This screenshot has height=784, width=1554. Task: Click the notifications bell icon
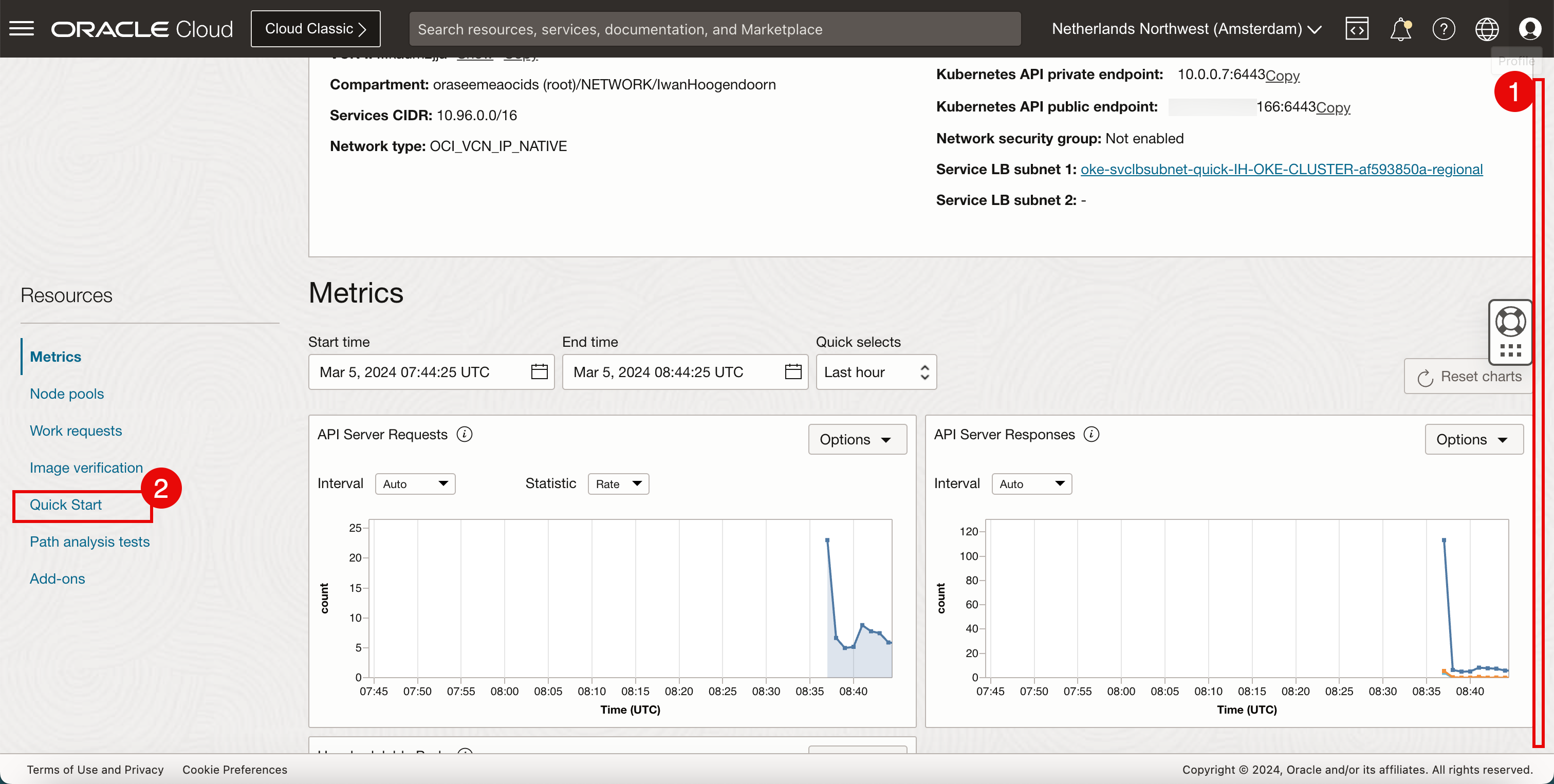[1400, 28]
